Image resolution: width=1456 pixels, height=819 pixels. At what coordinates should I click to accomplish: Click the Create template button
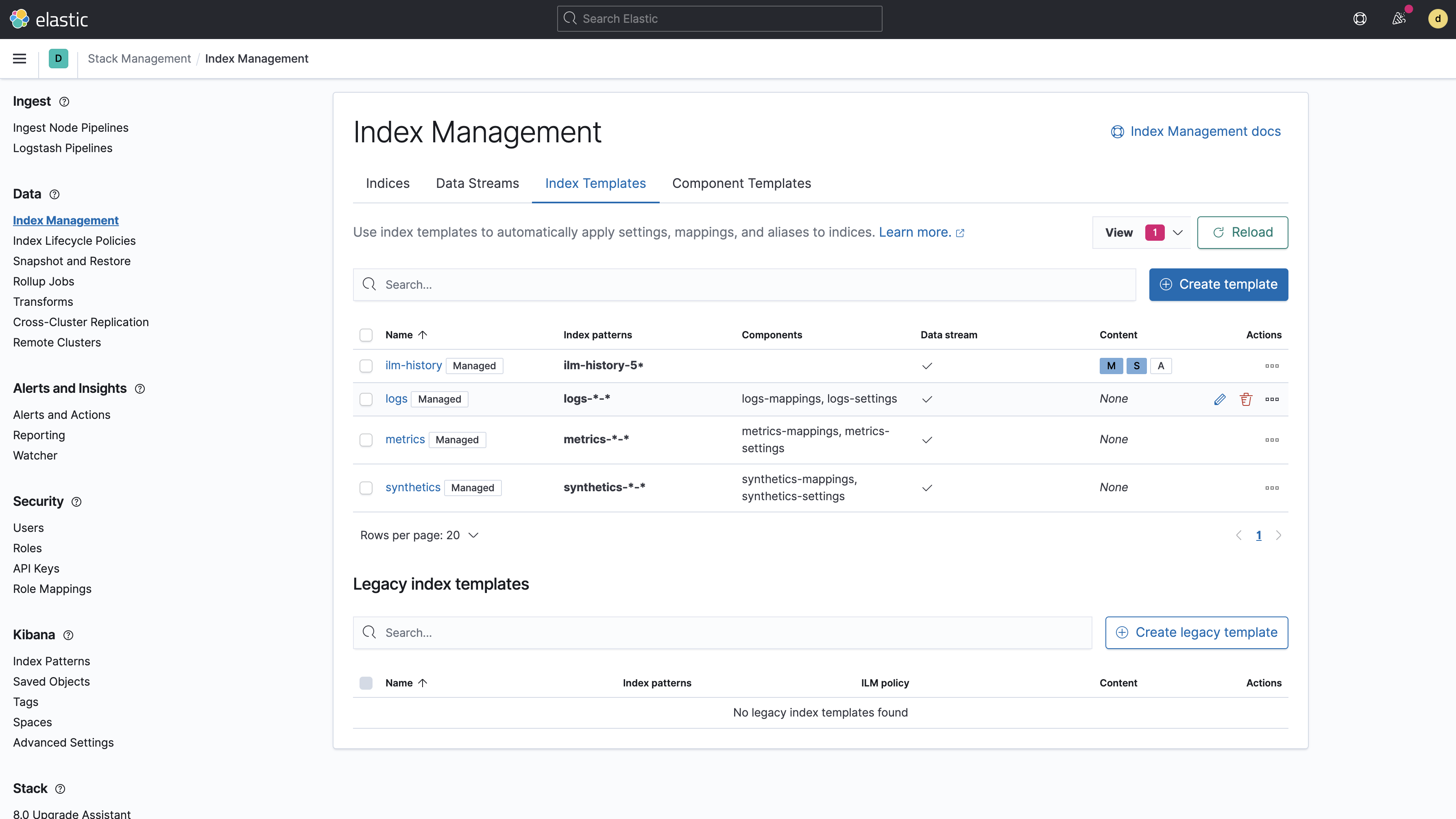pos(1218,284)
